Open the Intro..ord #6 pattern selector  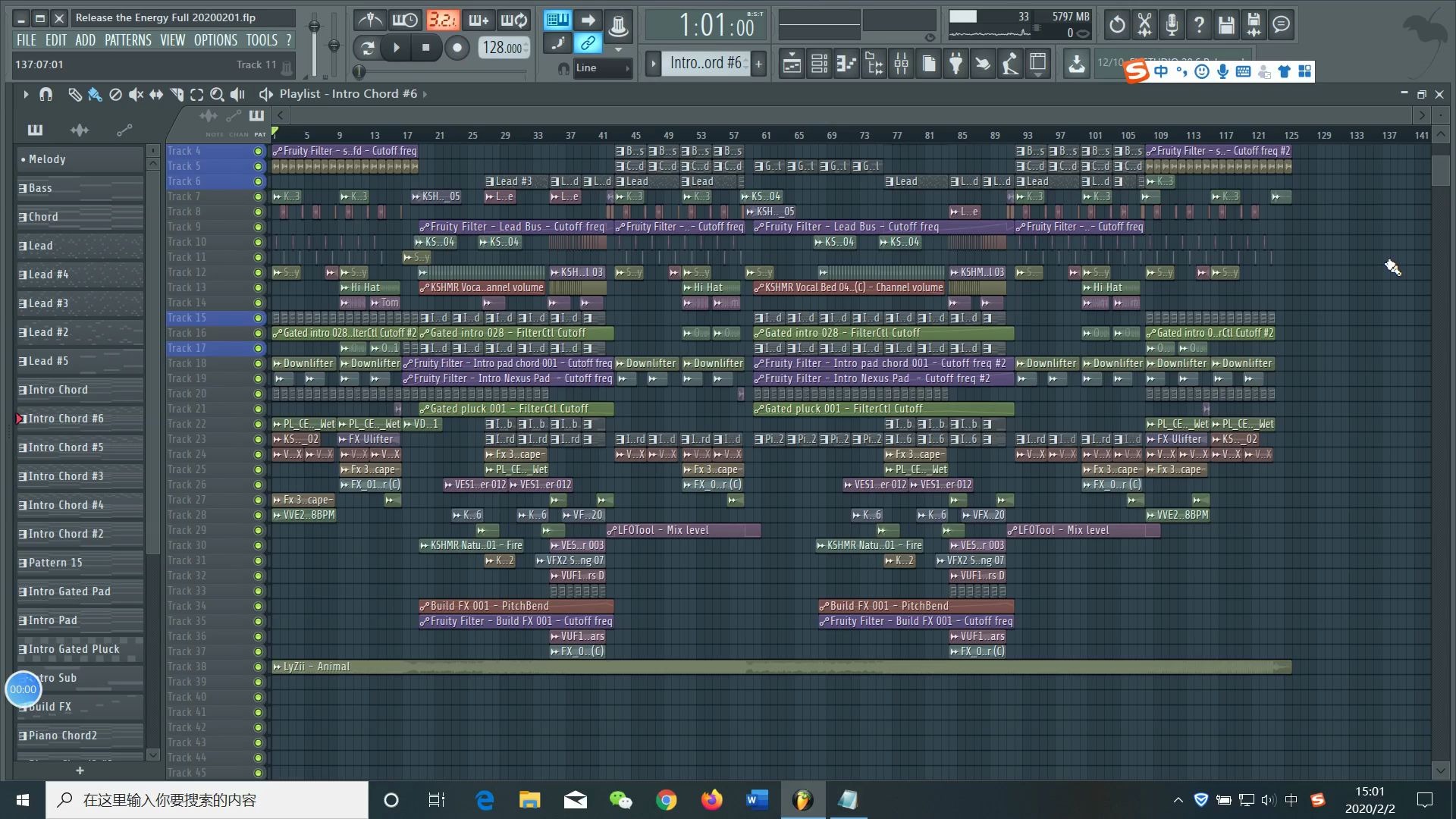pyautogui.click(x=705, y=64)
